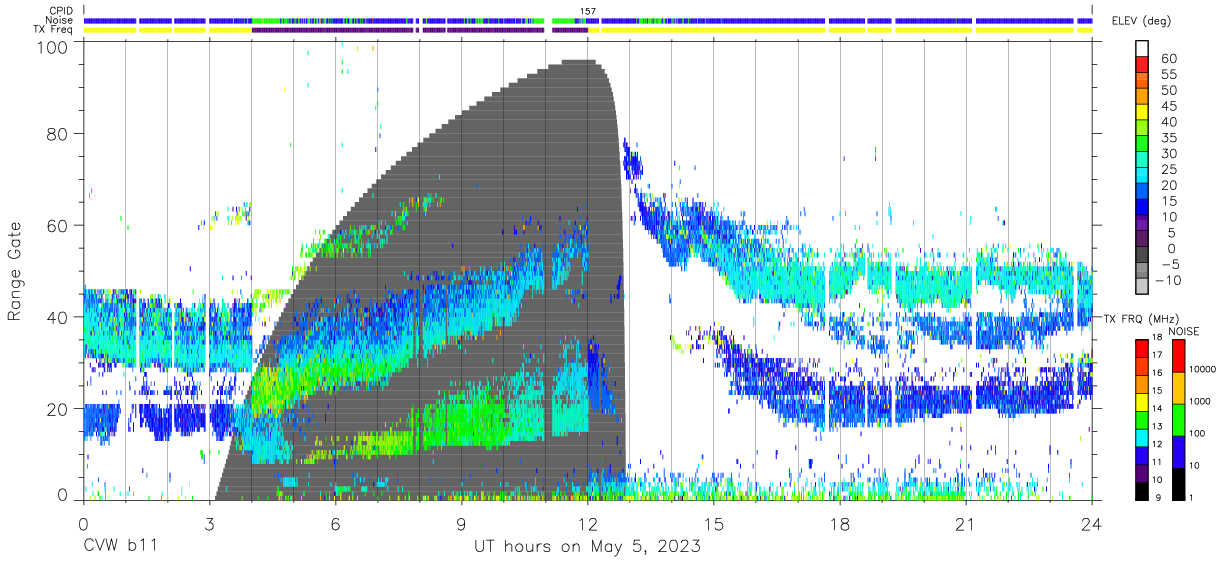Select the black bottom segment of TX FRQ colorbar
This screenshot has width=1228, height=567.
point(1143,490)
